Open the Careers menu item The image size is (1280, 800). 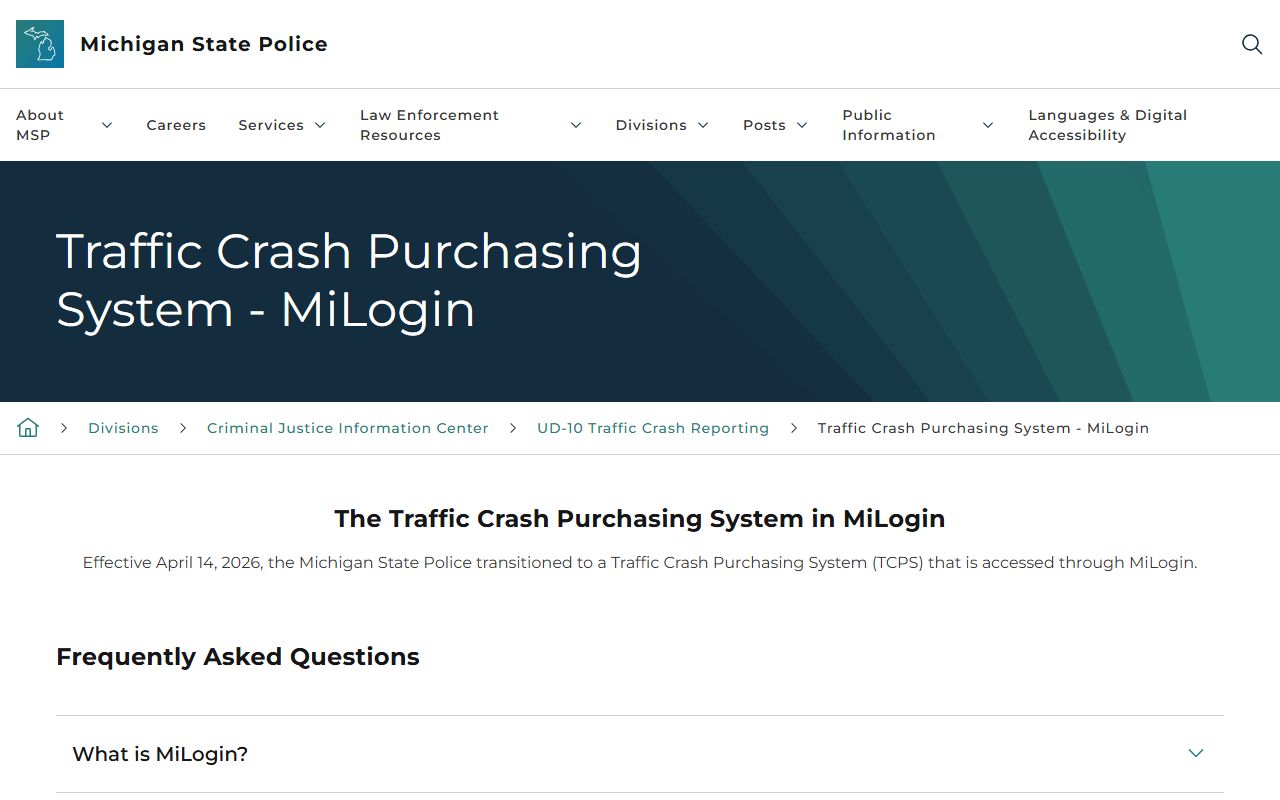coord(176,125)
